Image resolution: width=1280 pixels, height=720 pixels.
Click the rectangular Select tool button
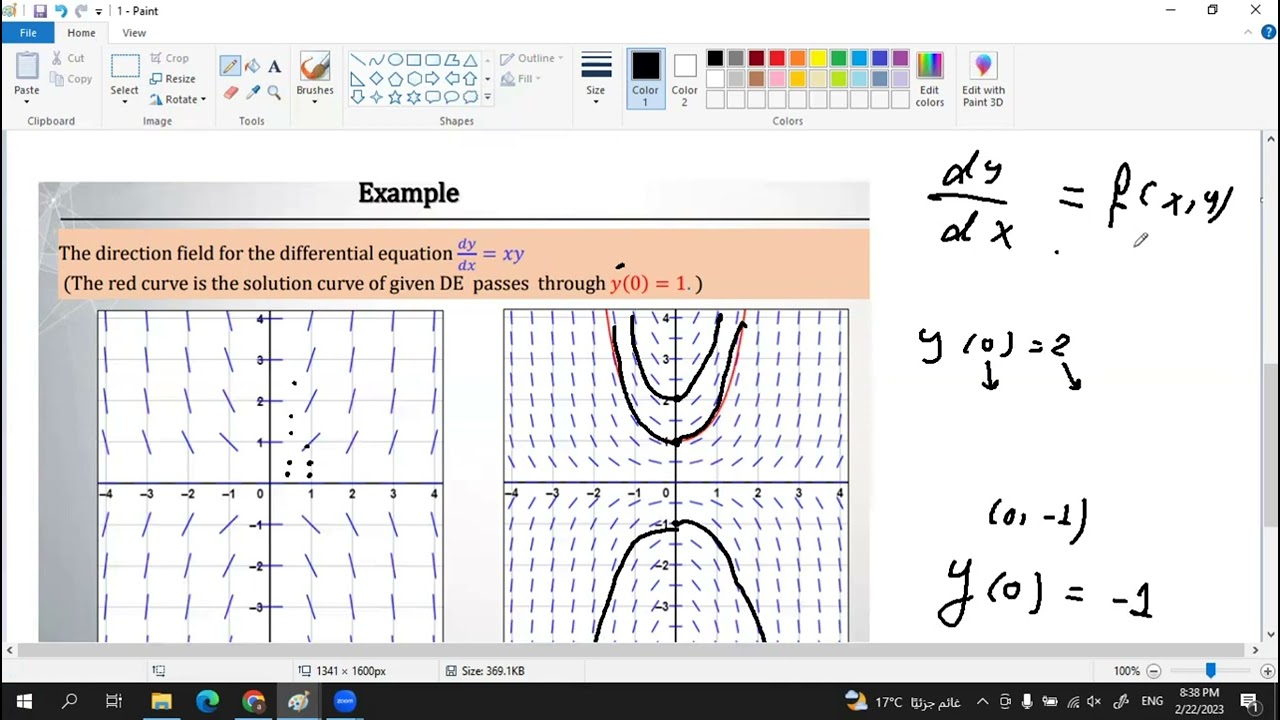point(125,67)
